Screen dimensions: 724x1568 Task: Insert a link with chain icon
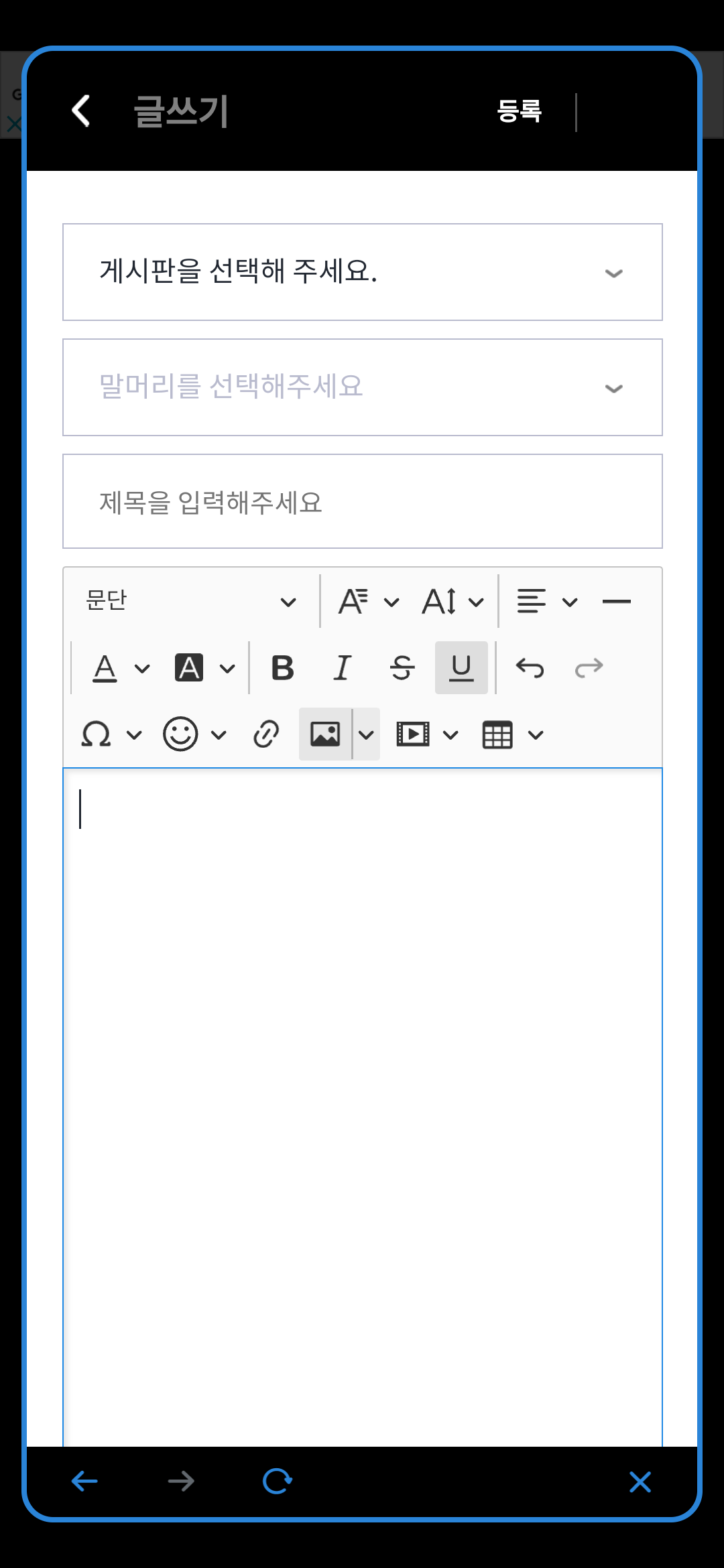click(266, 734)
